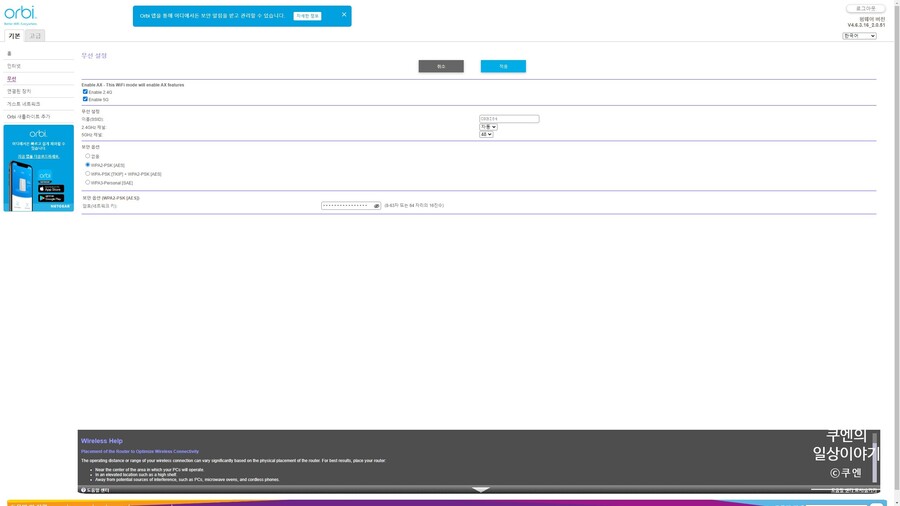Click the Orbi logo in the header
Viewport: 900px width, 506px height.
(20, 14)
